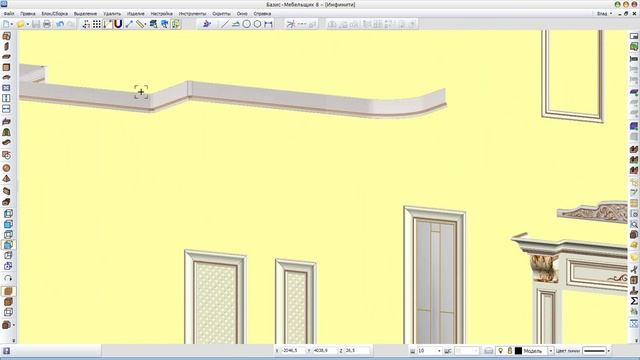Create a new document with the blank page icon
Viewport: 640px width, 360px height.
6,24
